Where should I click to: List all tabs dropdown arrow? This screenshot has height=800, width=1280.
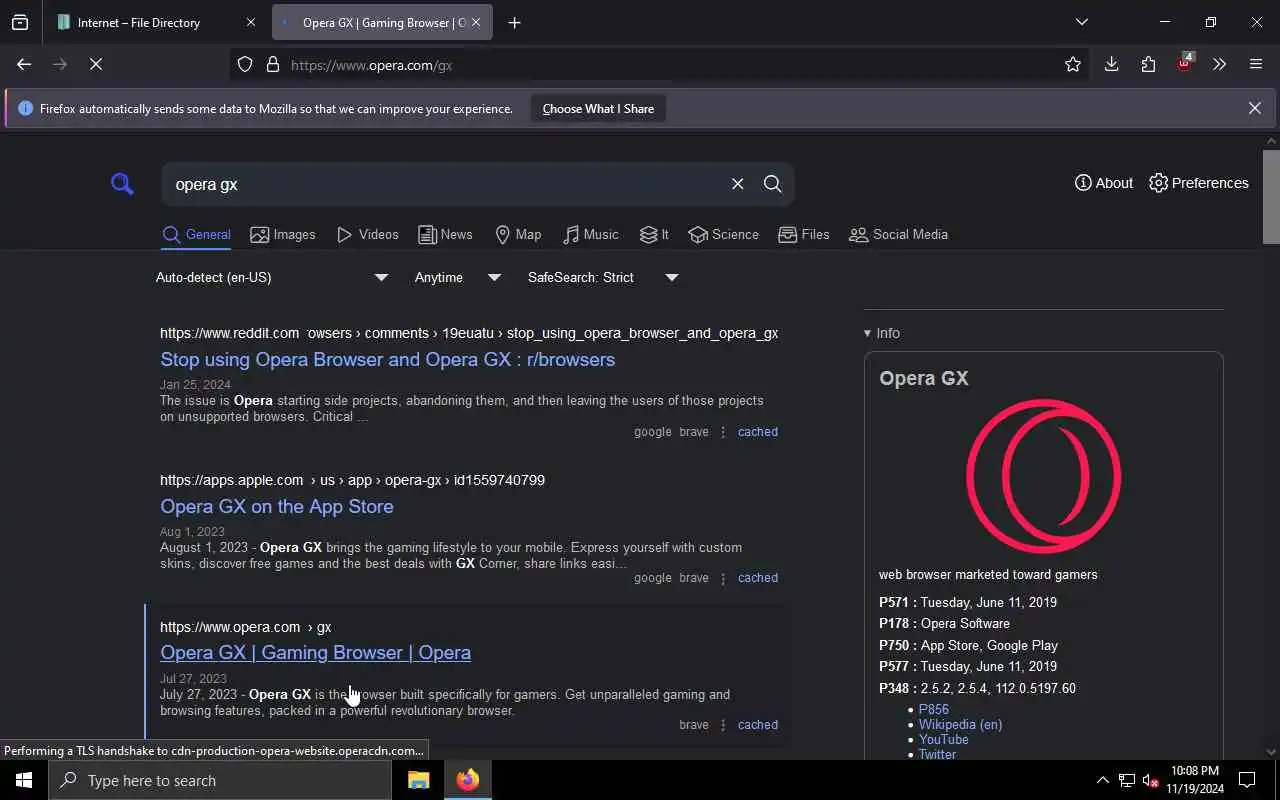tap(1082, 22)
